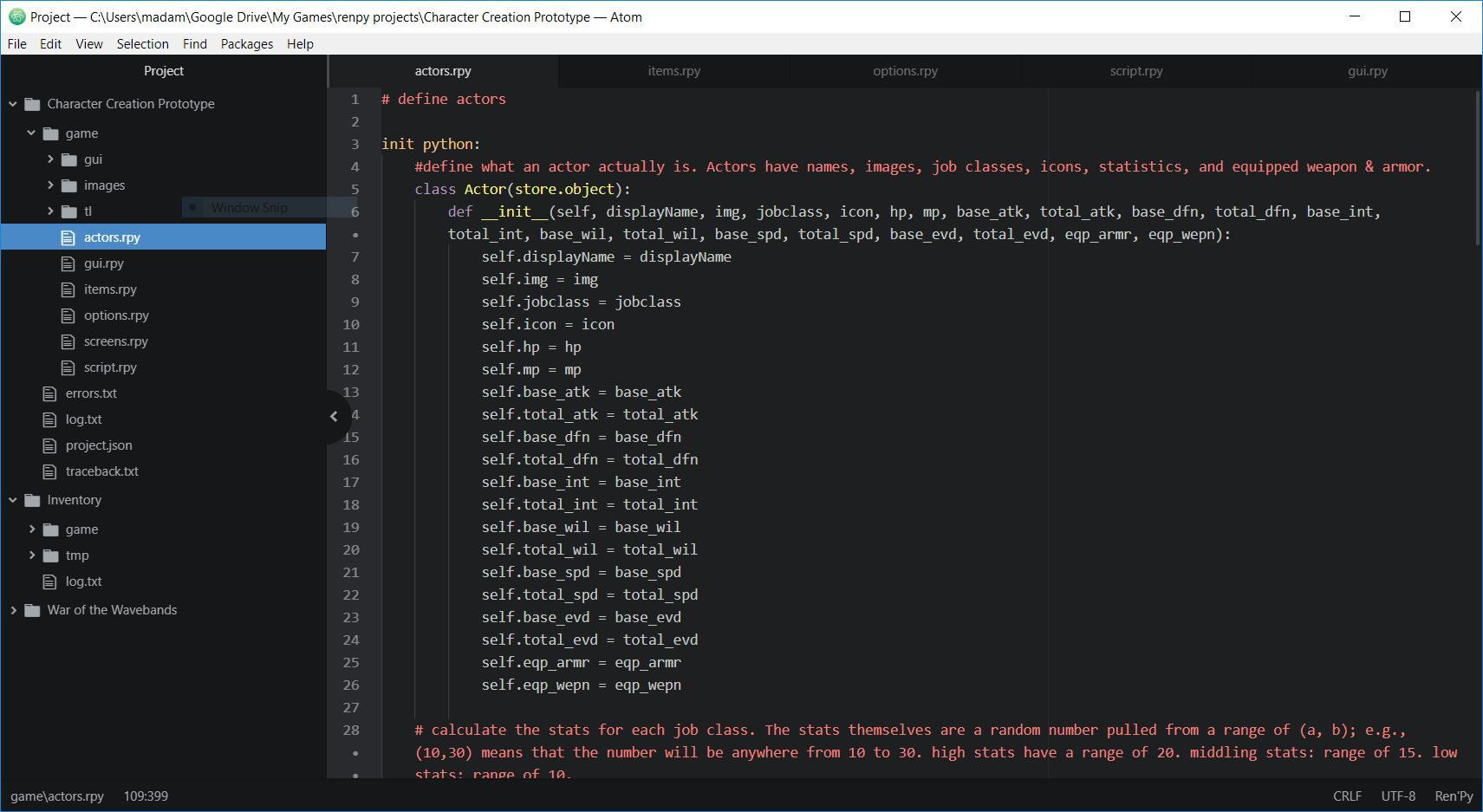Click line number 5 in the gutter

354,190
